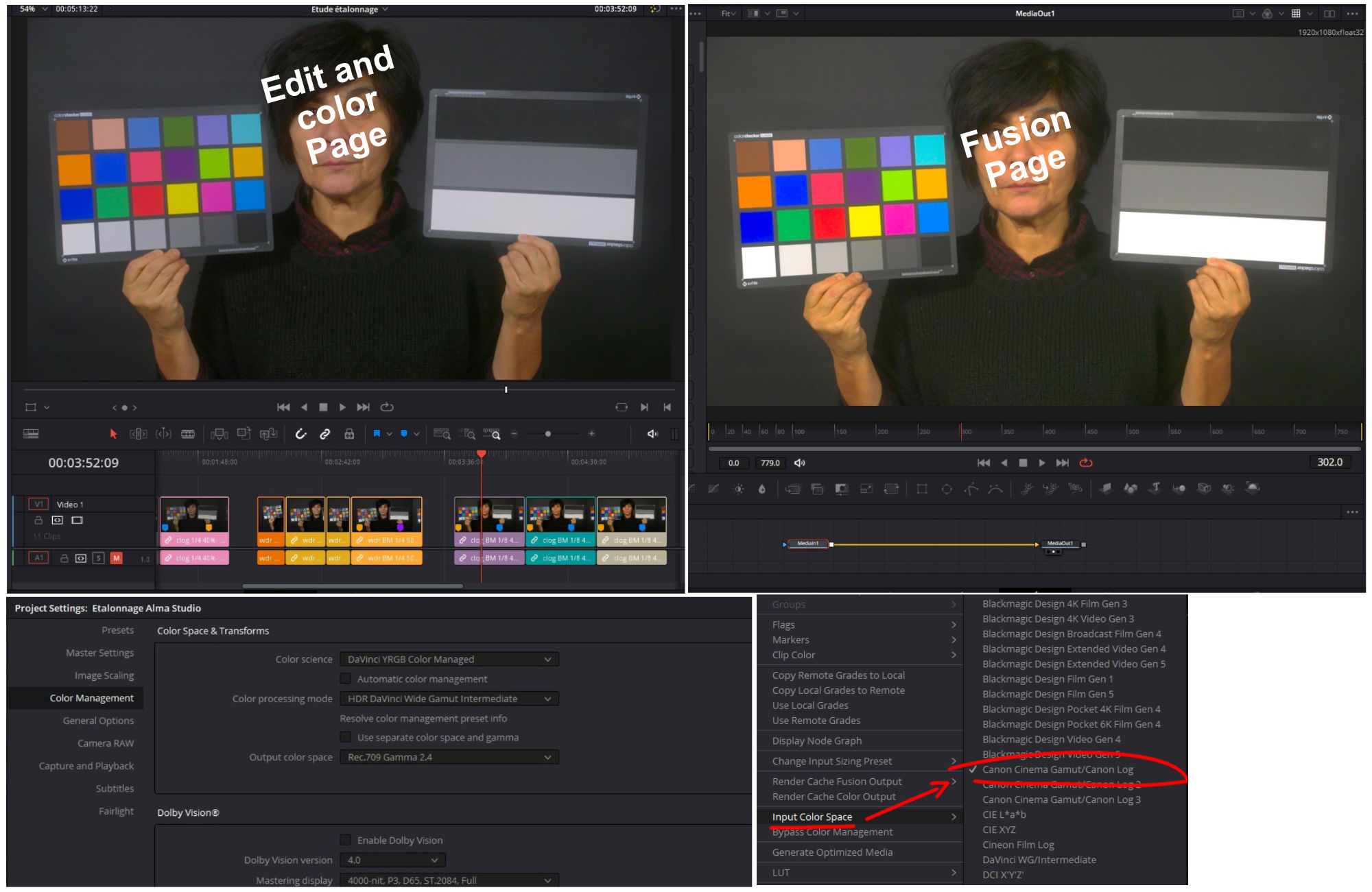
Task: Select the Blade Edit Mode tool
Action: pyautogui.click(x=188, y=434)
